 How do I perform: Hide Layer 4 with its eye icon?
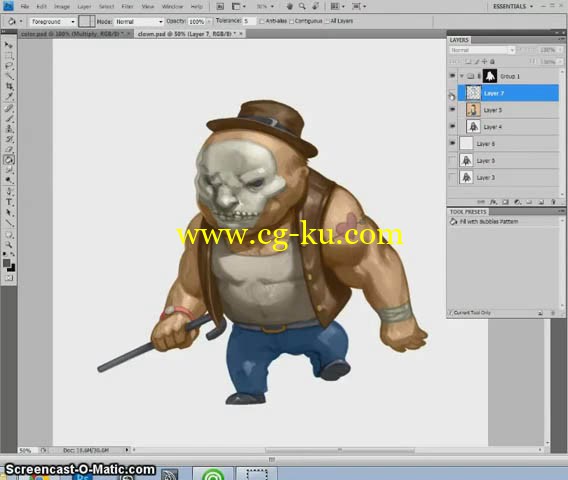coord(452,126)
